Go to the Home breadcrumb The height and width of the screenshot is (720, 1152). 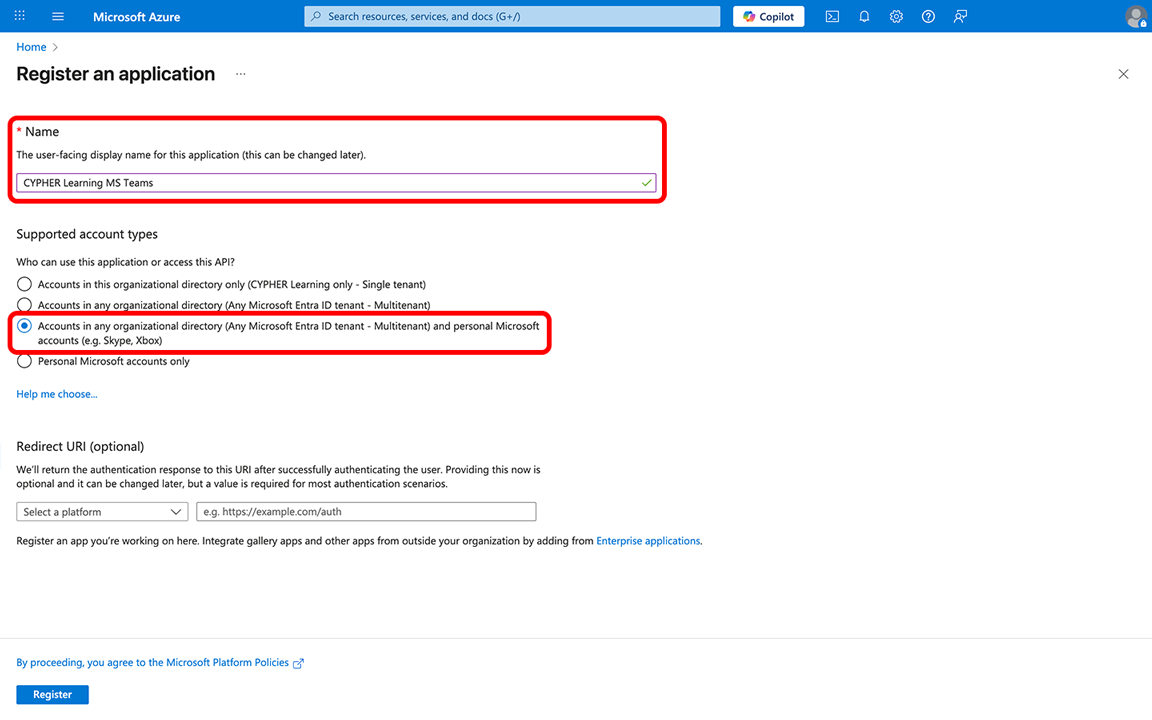point(31,47)
